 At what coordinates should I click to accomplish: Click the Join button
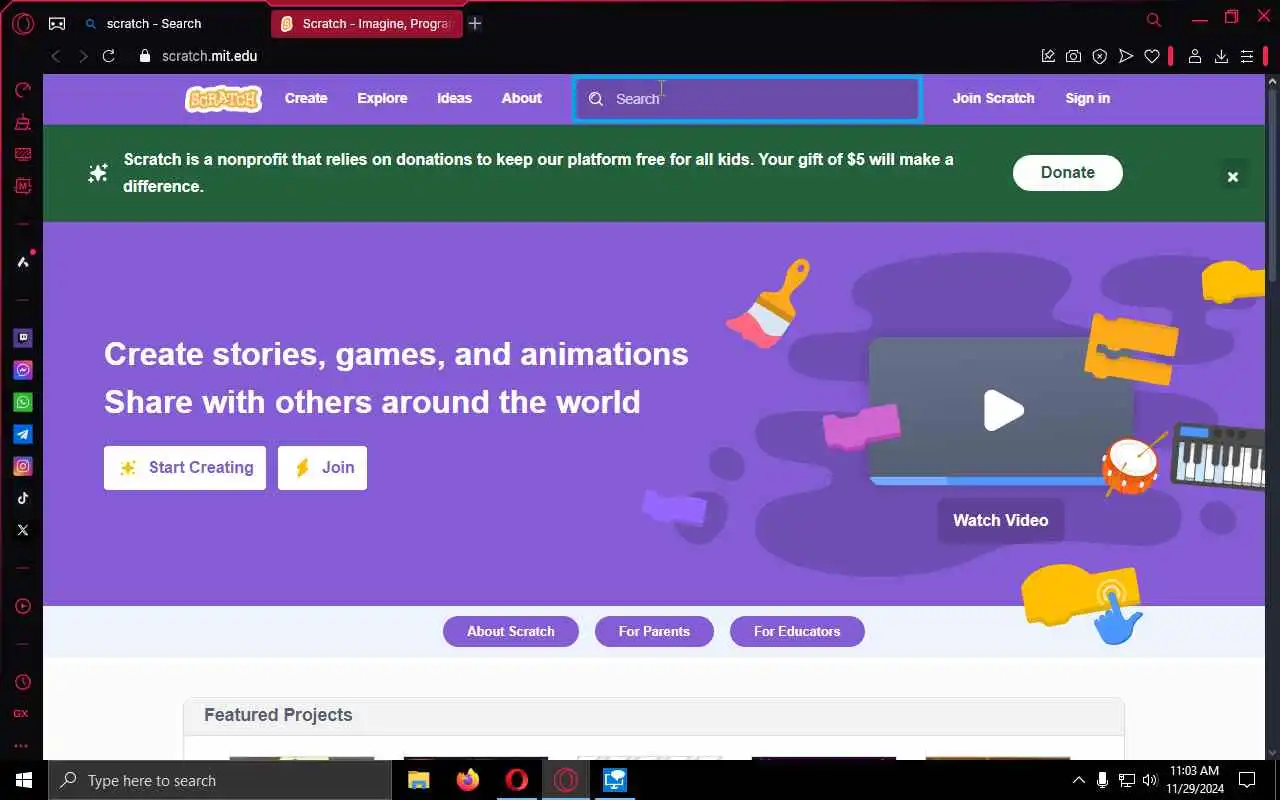click(322, 468)
